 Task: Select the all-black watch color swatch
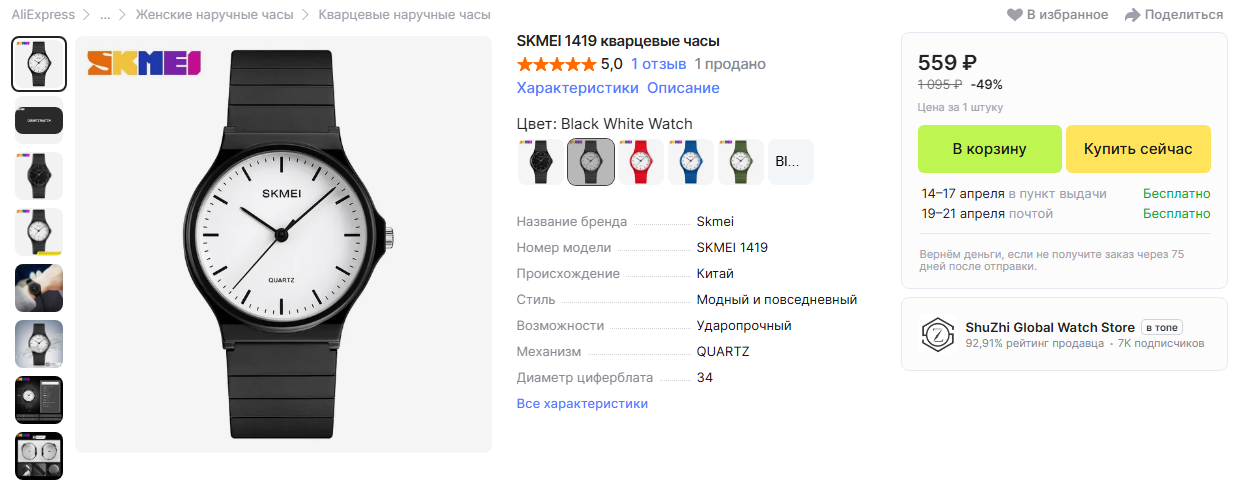point(541,162)
